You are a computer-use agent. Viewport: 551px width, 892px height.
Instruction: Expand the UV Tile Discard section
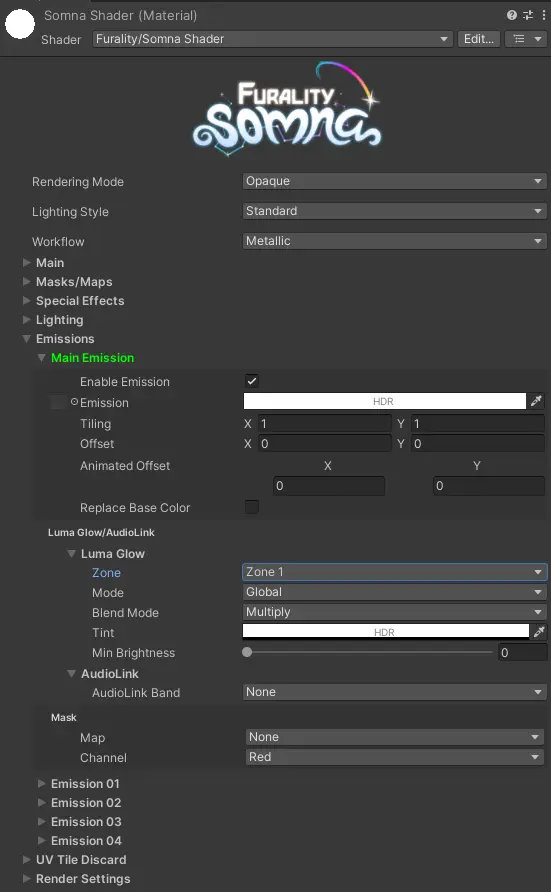tap(26, 860)
